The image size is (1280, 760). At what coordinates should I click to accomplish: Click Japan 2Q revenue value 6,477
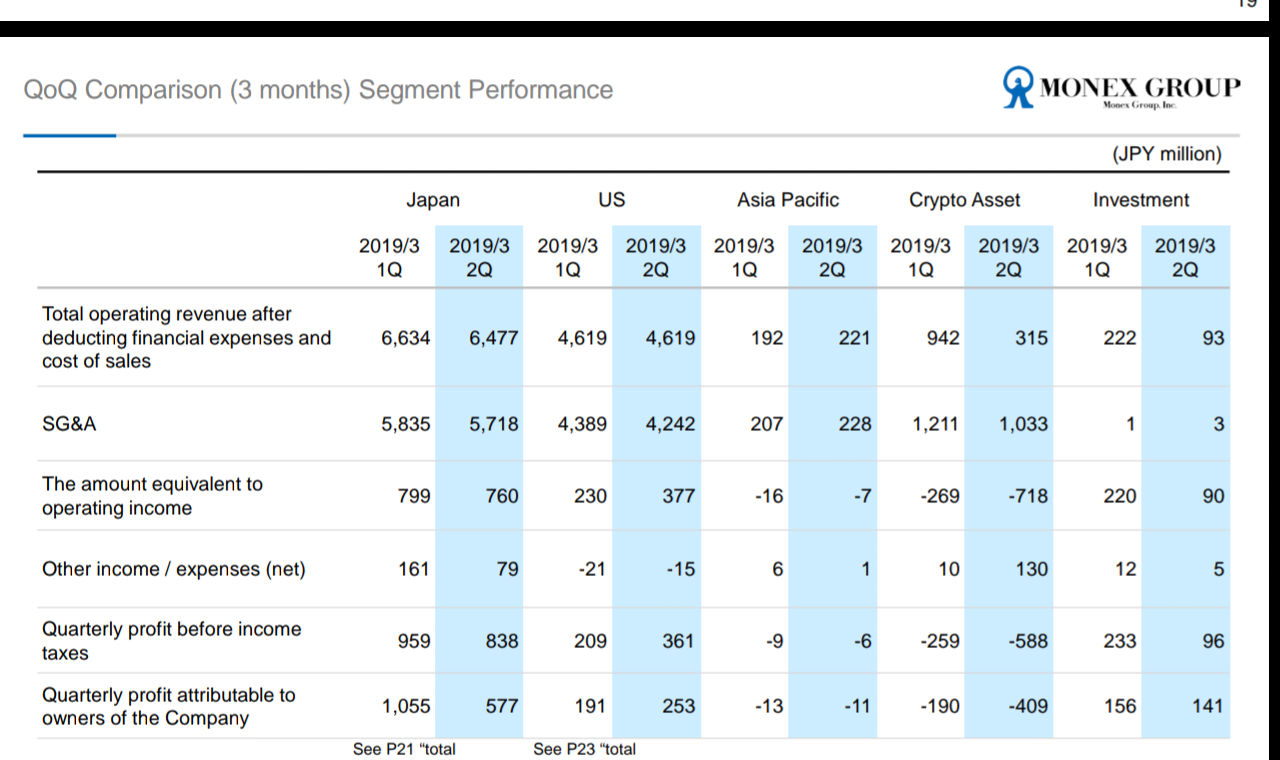494,338
